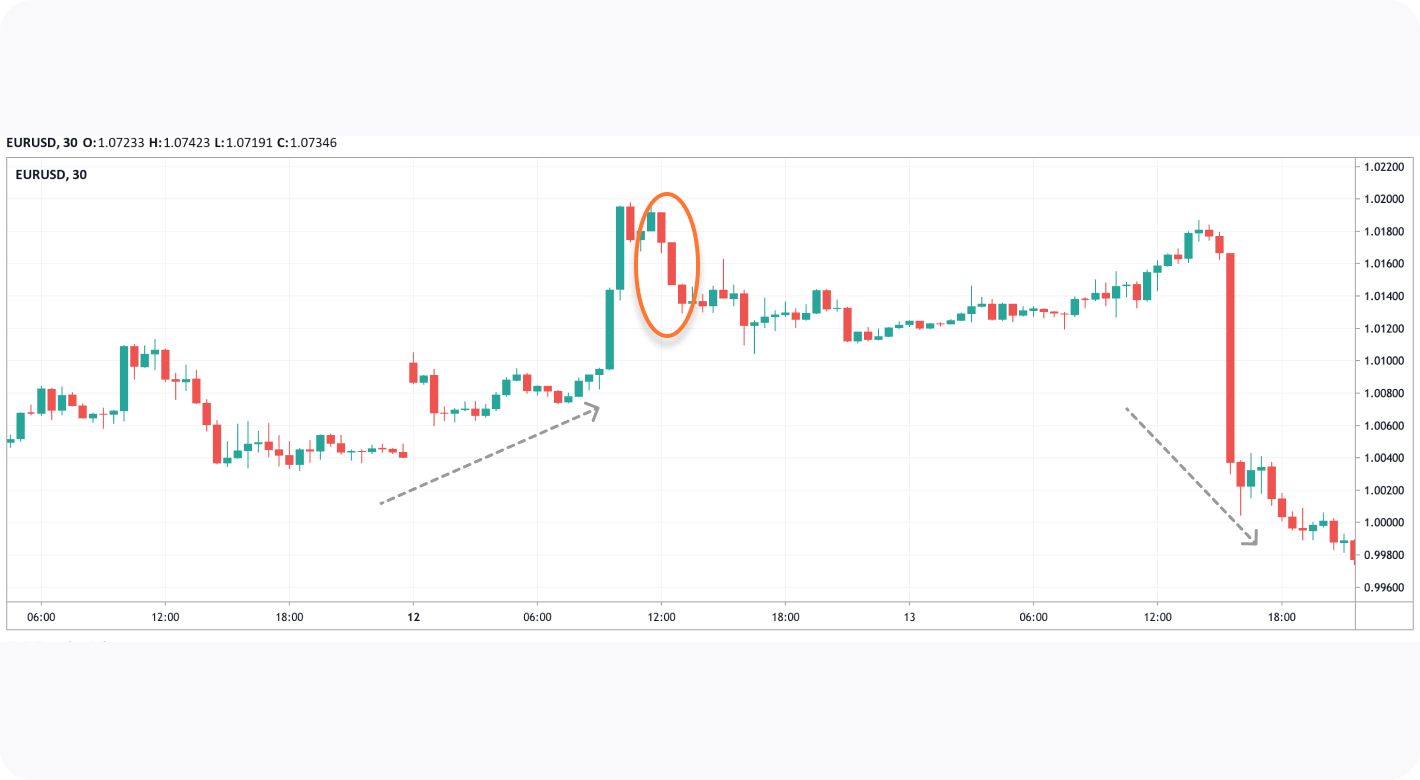
Task: Select the downward dashed trend arrow
Action: (1192, 476)
